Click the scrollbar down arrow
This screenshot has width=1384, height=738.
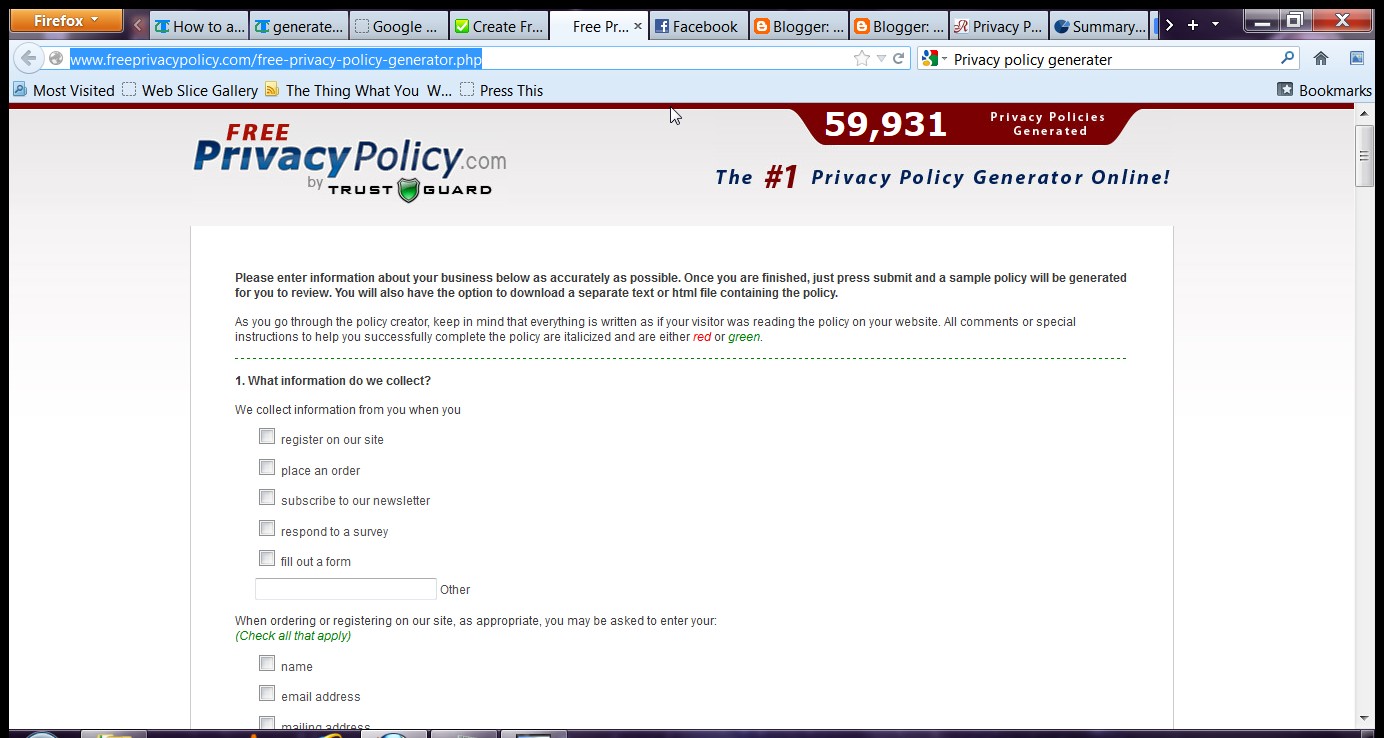tap(1364, 718)
